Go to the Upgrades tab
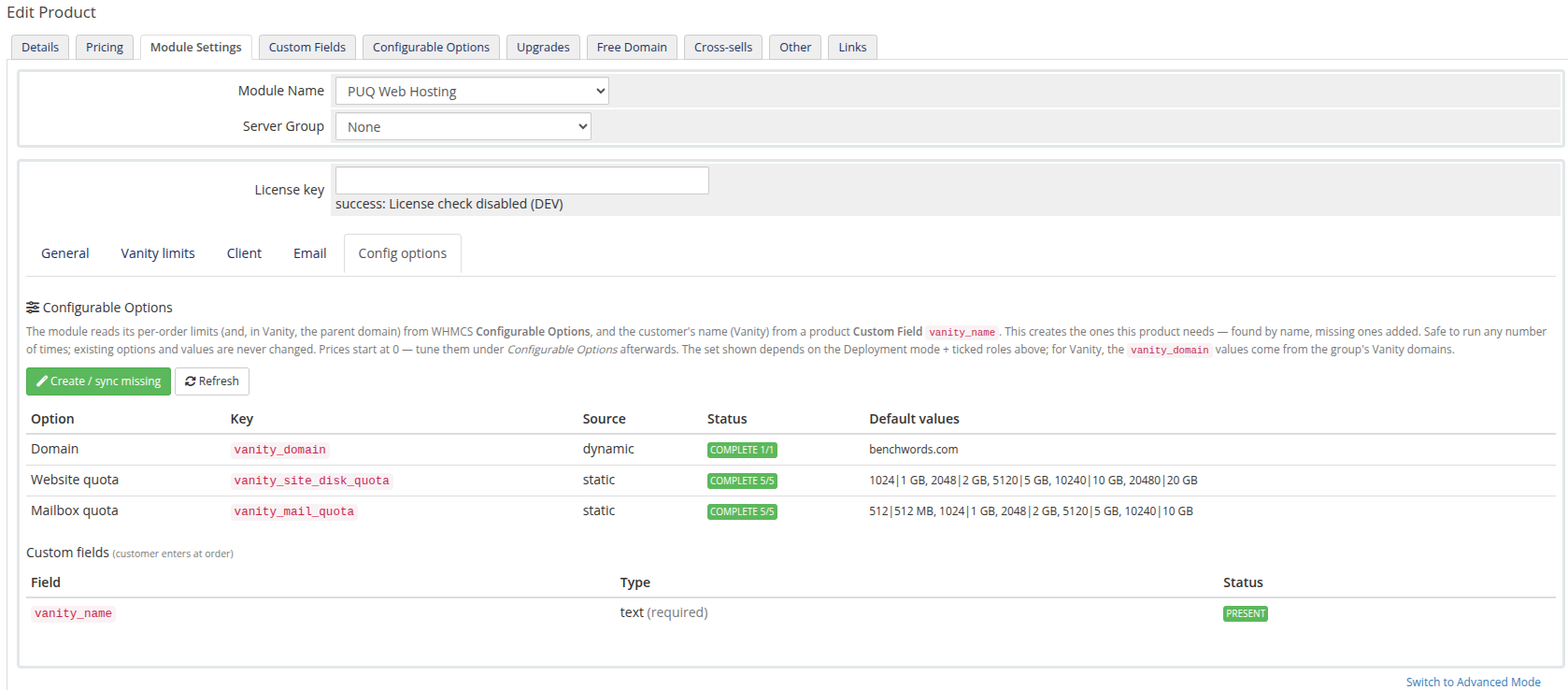This screenshot has height=690, width=1568. click(543, 47)
